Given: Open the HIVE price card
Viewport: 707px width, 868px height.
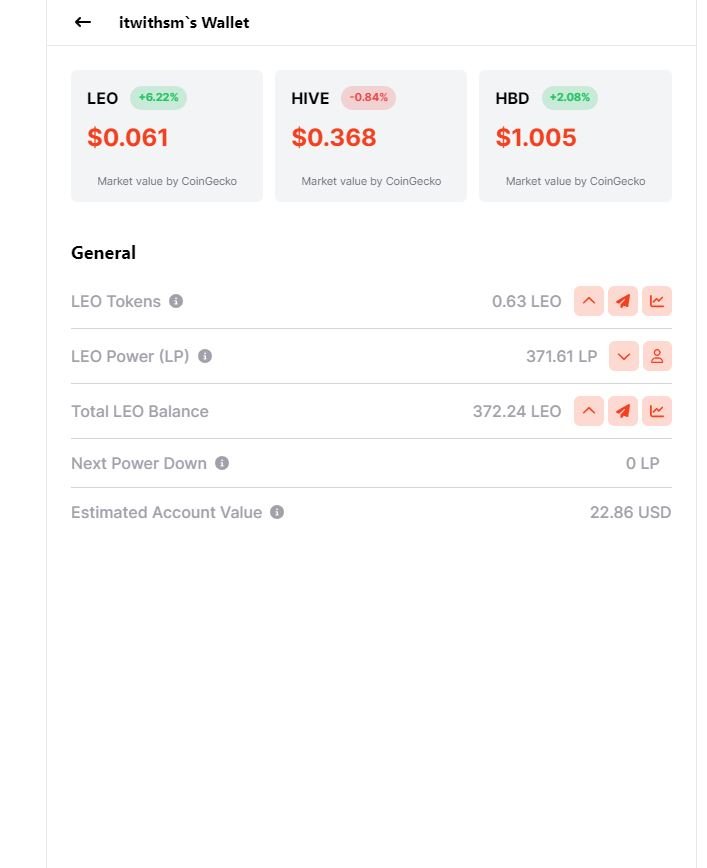Looking at the screenshot, I should point(371,136).
